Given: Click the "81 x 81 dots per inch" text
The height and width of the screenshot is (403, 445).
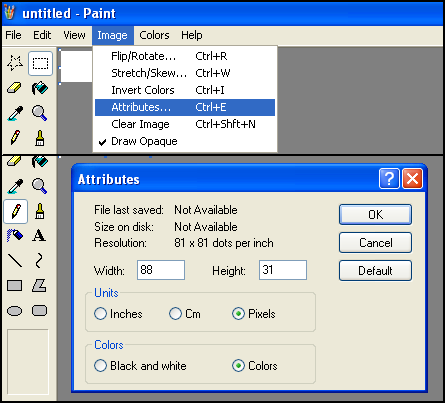Looking at the screenshot, I should tap(224, 243).
